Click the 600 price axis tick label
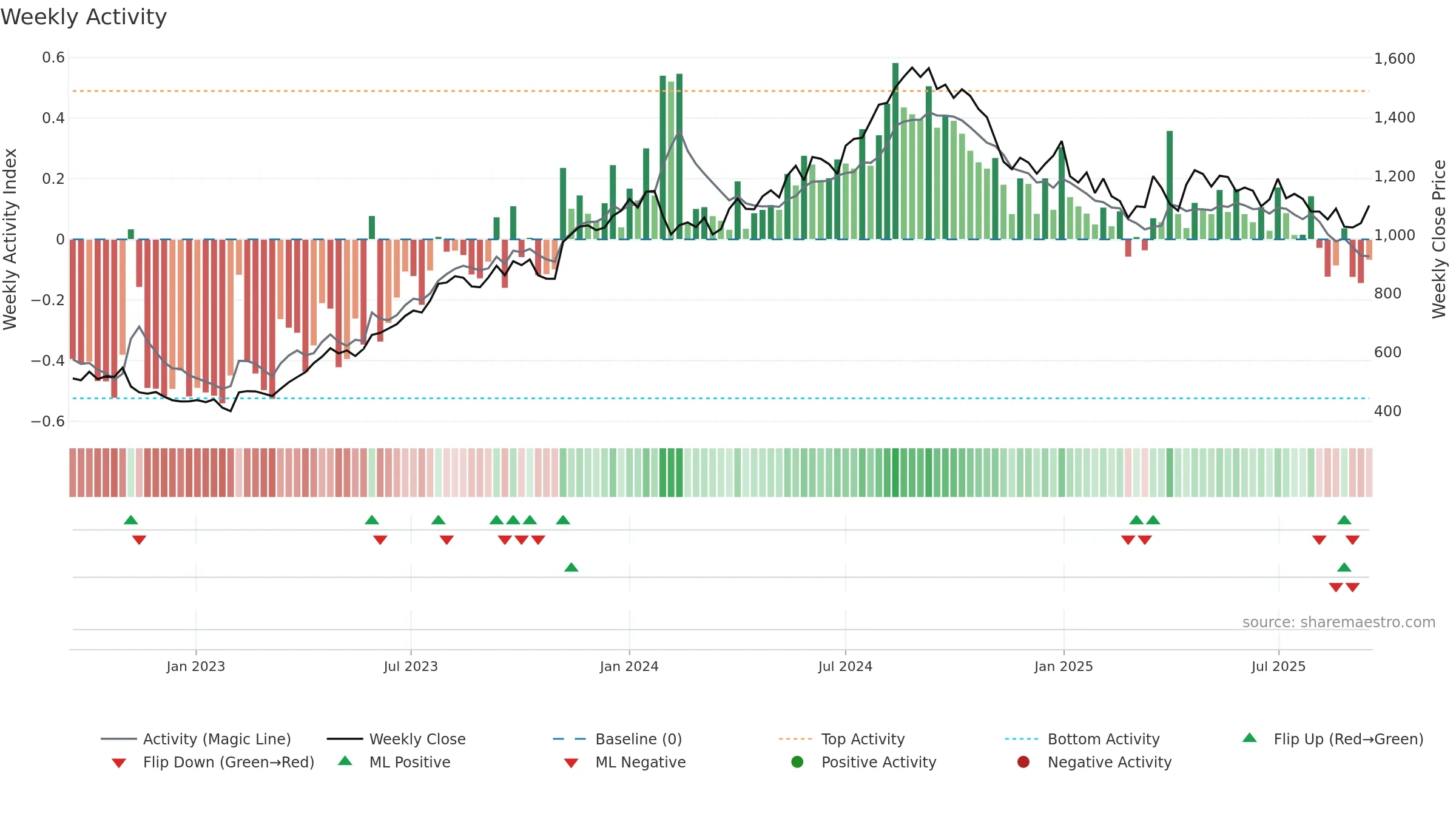This screenshot has width=1456, height=819. (x=1388, y=352)
